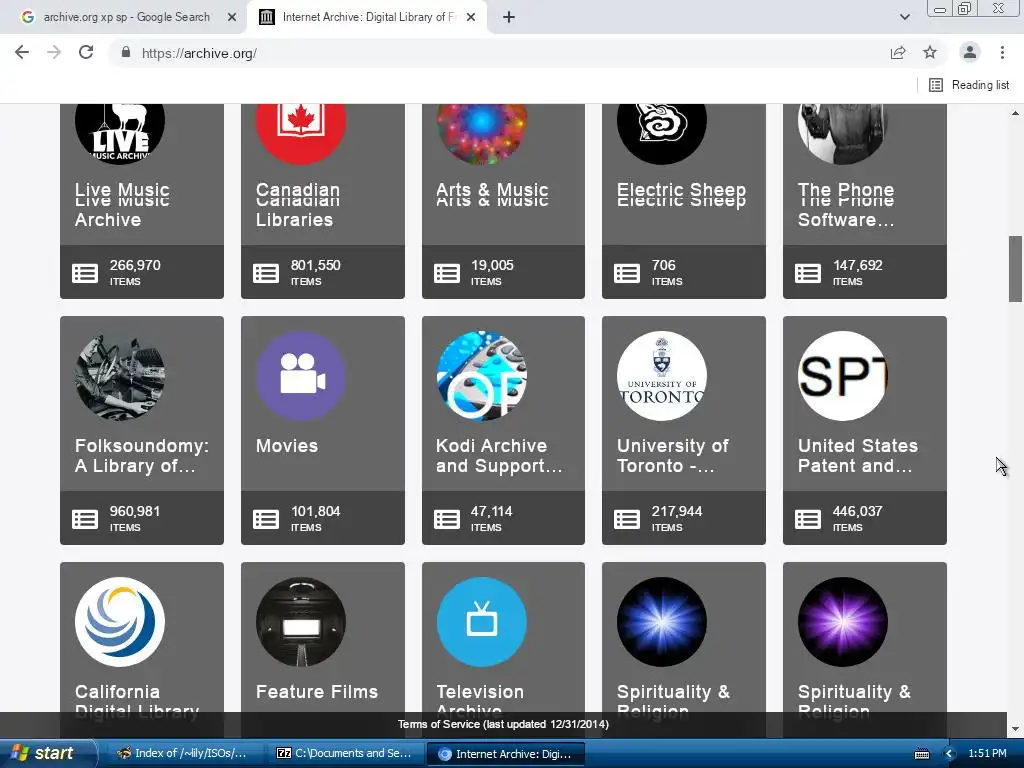
Task: Bookmark page with the star icon
Action: point(930,53)
